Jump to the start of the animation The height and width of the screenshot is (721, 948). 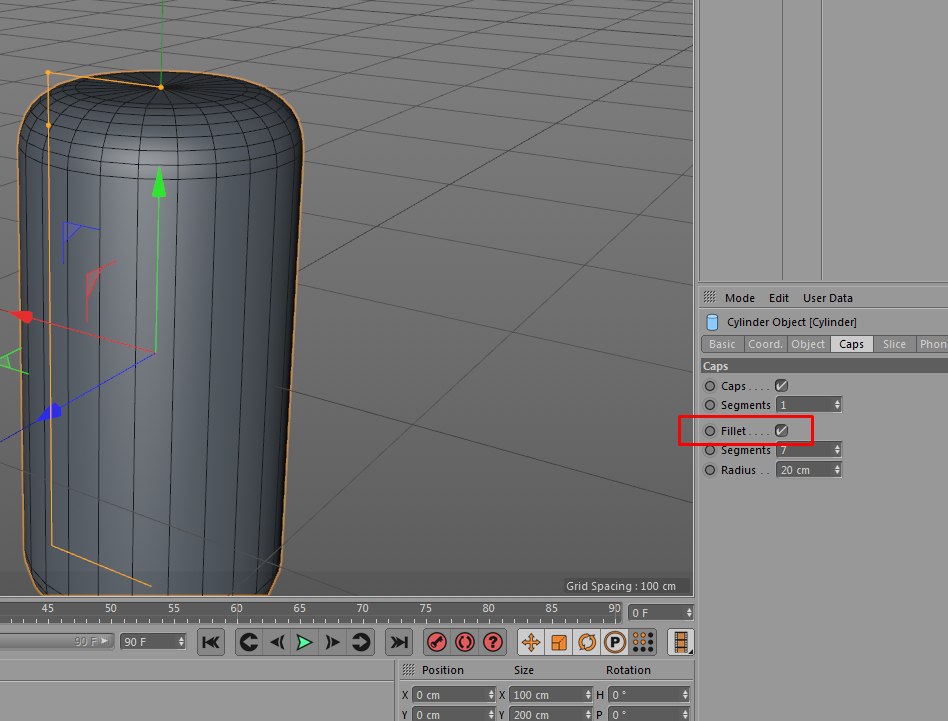click(x=210, y=642)
